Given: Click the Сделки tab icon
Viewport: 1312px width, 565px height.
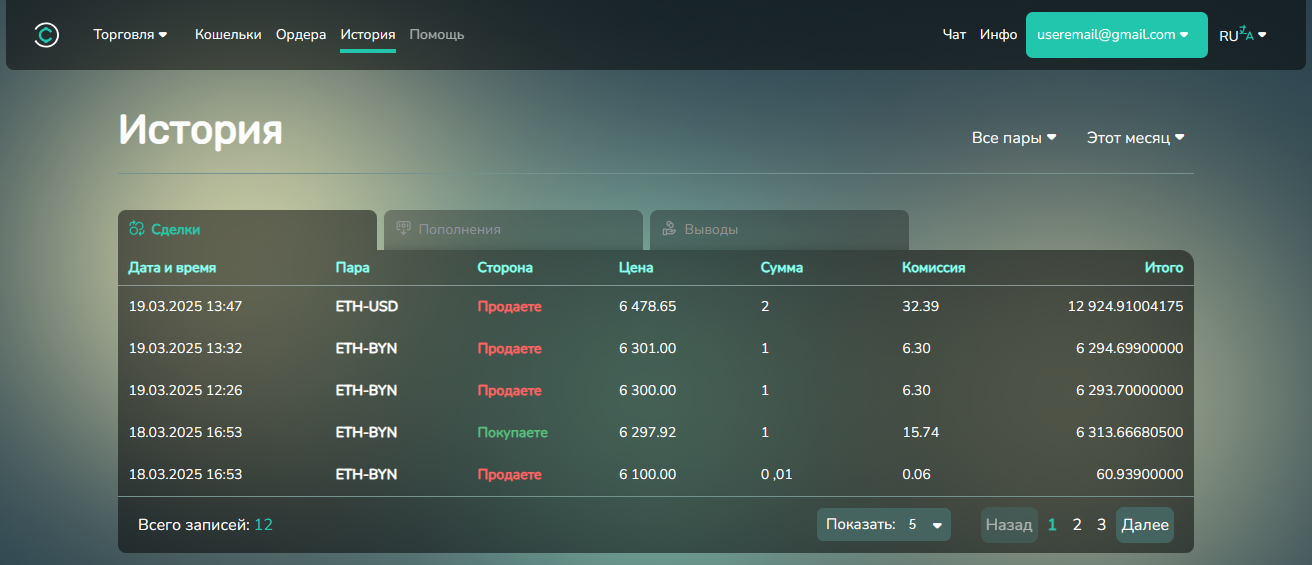Looking at the screenshot, I should (x=137, y=229).
